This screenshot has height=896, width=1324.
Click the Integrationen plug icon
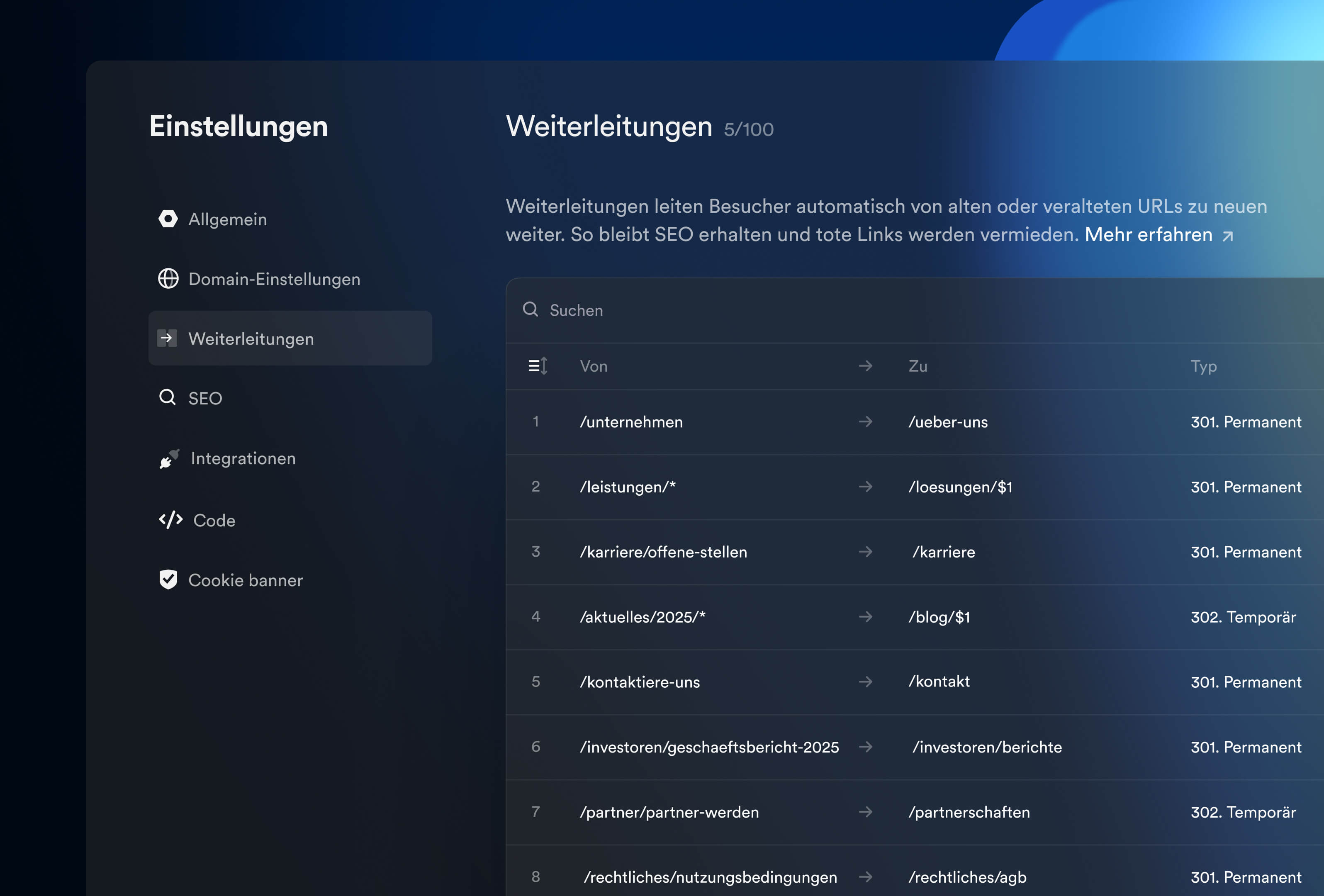pyautogui.click(x=169, y=458)
